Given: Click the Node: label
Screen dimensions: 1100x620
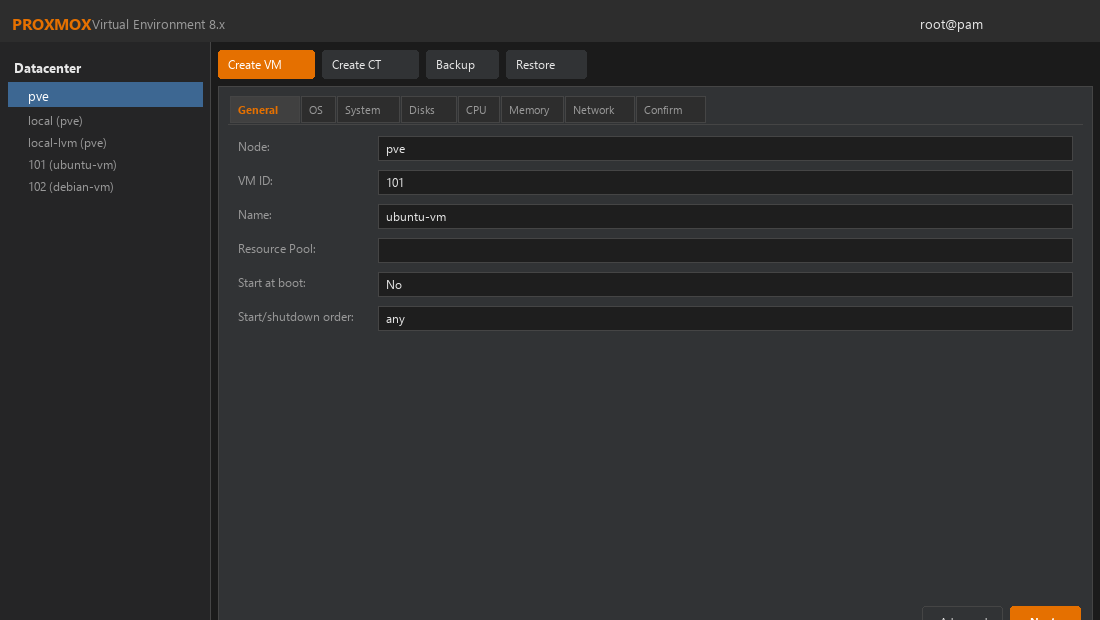Looking at the screenshot, I should pos(254,147).
